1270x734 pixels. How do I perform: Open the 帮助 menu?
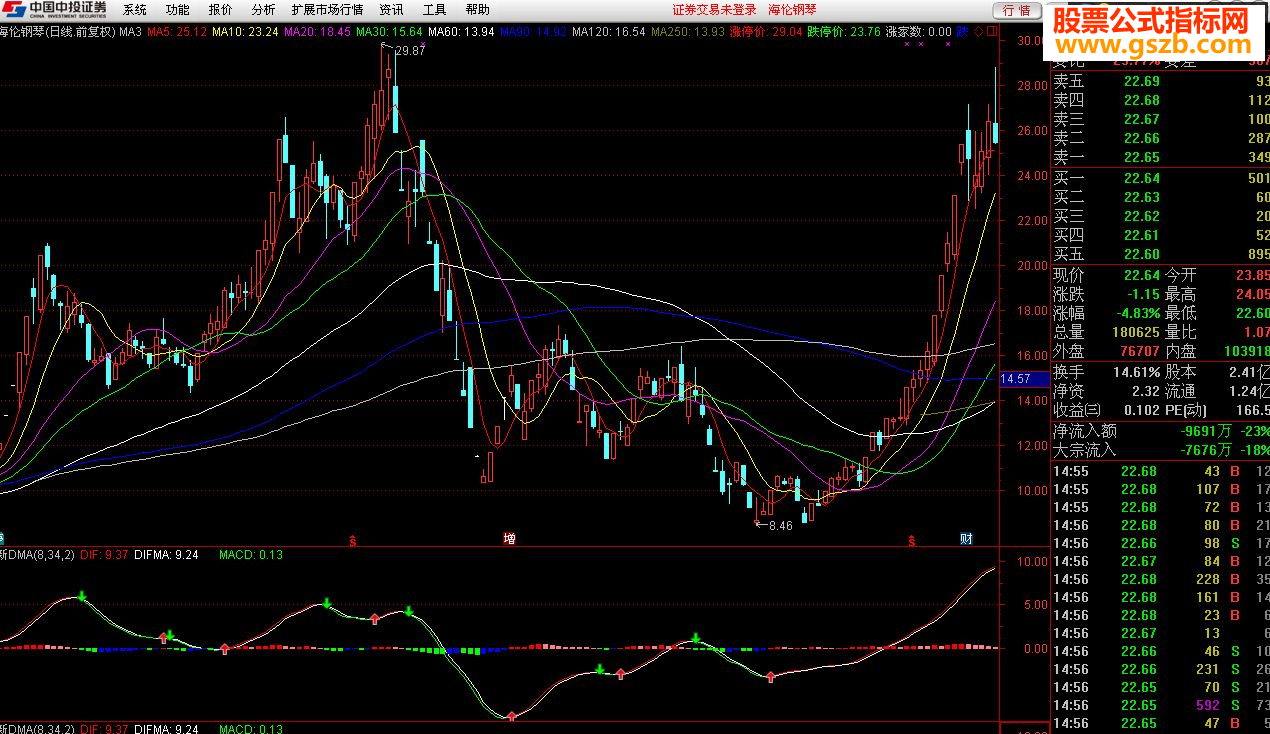pyautogui.click(x=478, y=10)
